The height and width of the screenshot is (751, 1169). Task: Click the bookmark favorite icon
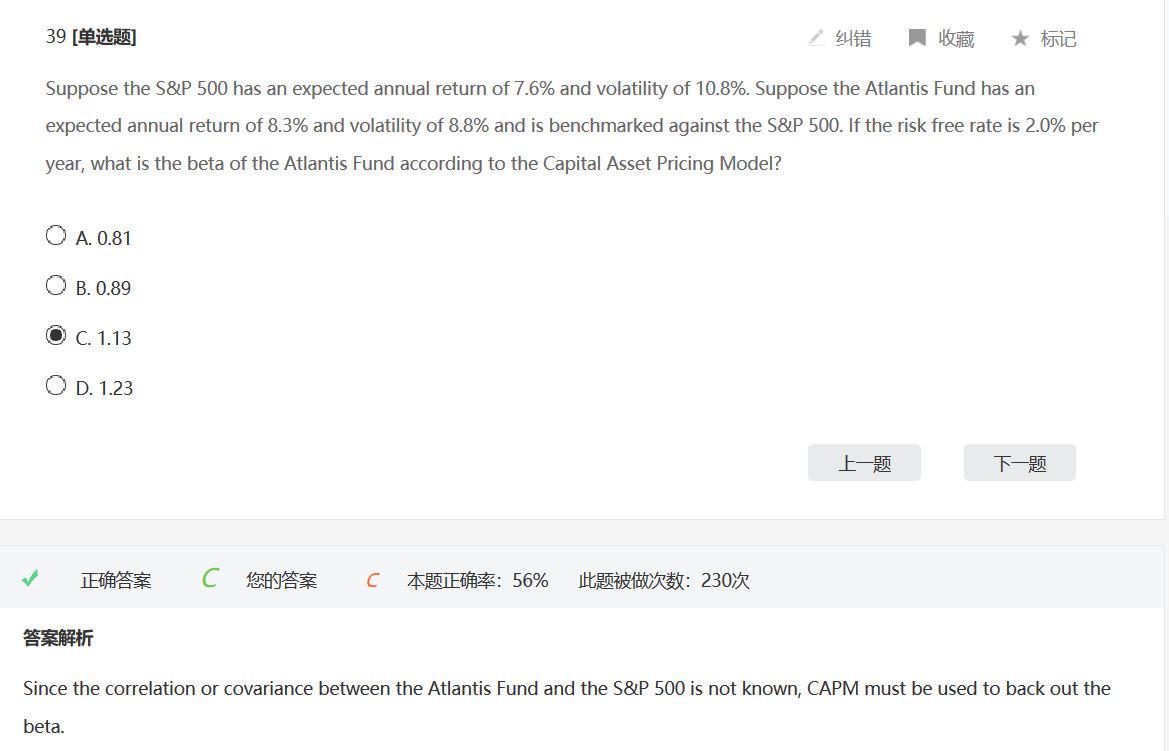click(916, 38)
